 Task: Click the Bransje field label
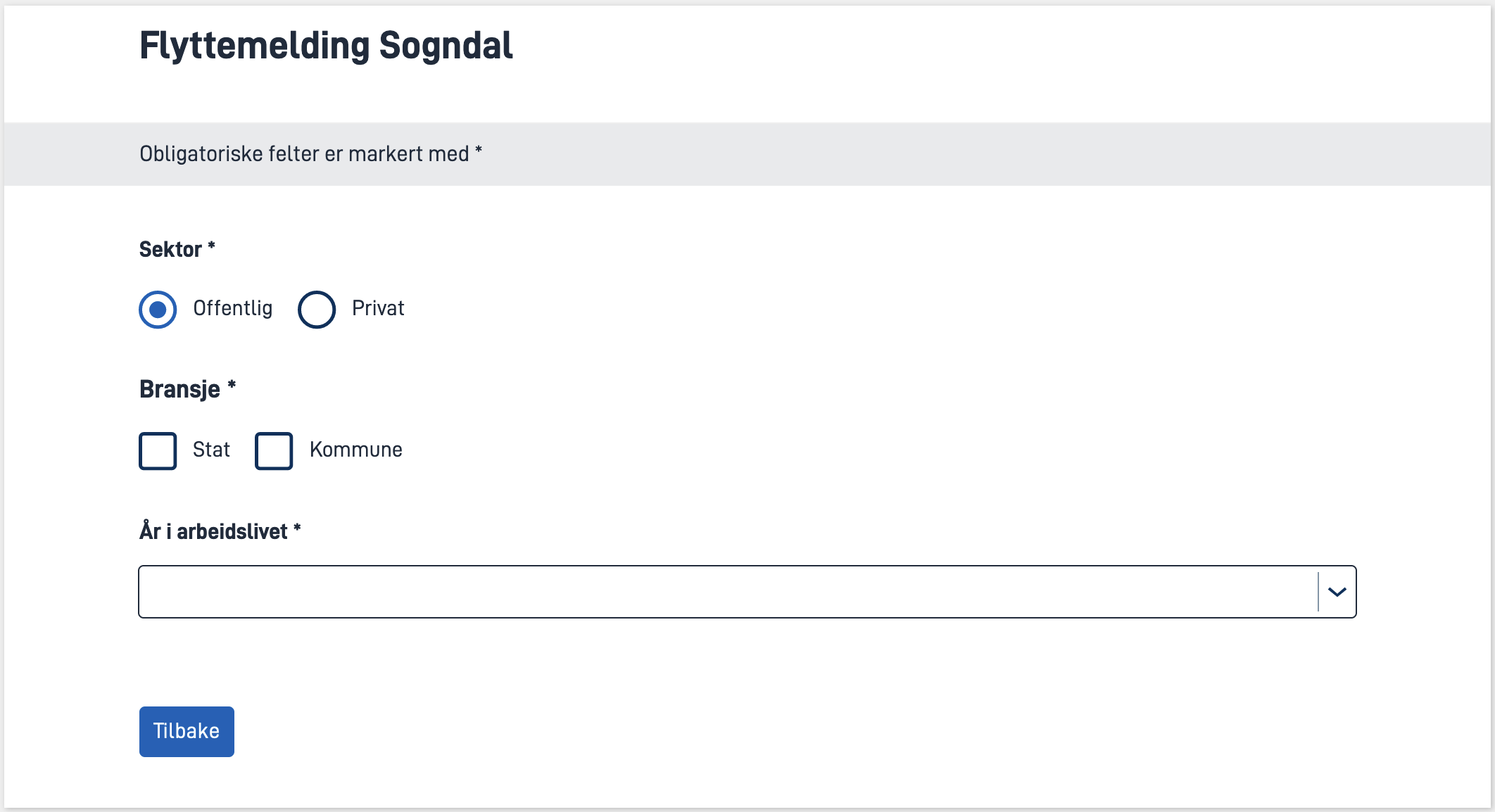click(x=180, y=389)
